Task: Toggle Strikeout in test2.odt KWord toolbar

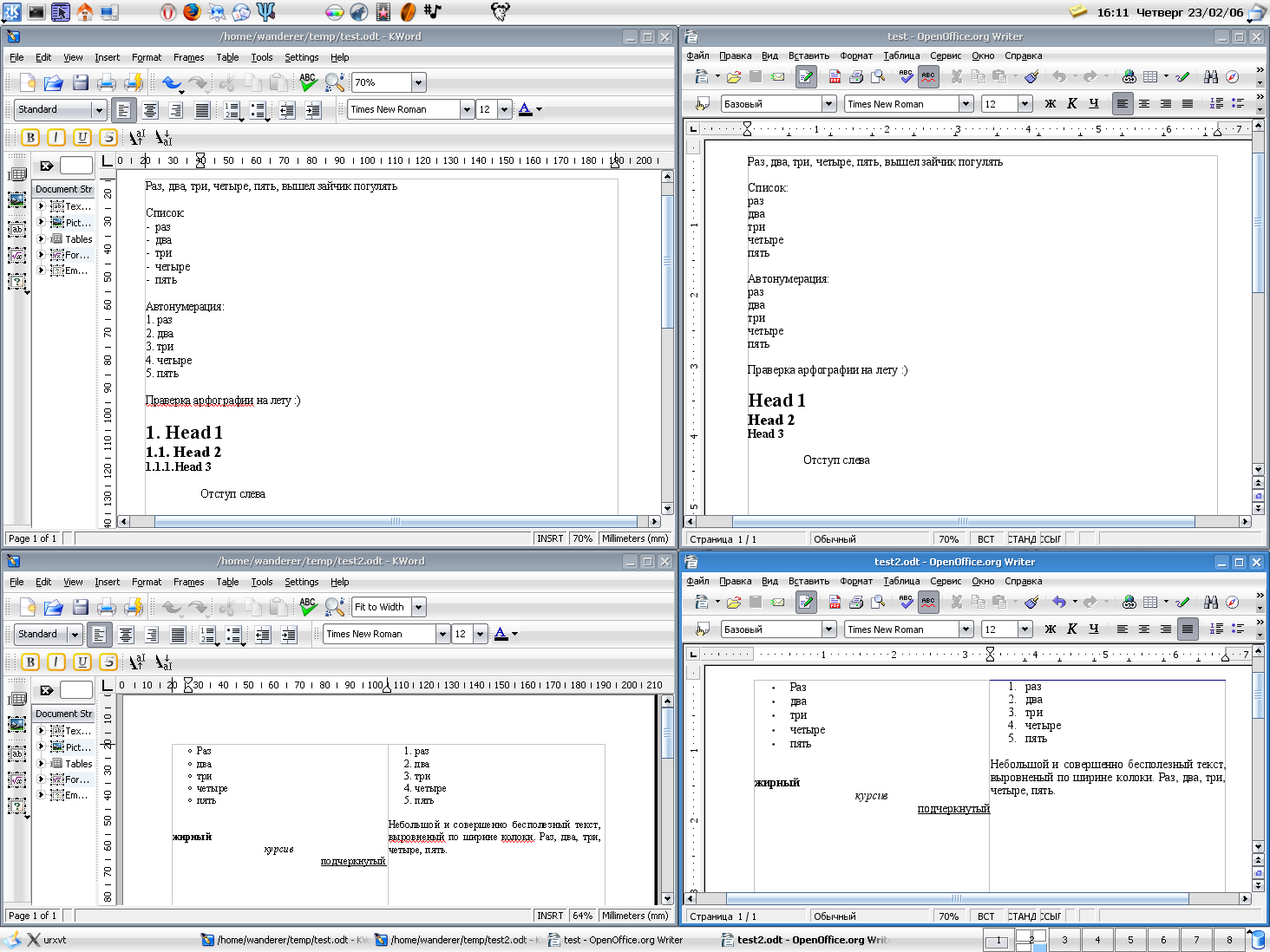Action: click(108, 662)
